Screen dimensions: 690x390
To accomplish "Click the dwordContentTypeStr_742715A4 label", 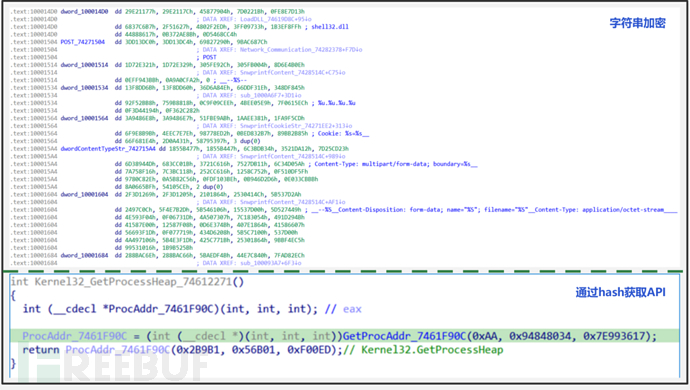I will (108, 149).
